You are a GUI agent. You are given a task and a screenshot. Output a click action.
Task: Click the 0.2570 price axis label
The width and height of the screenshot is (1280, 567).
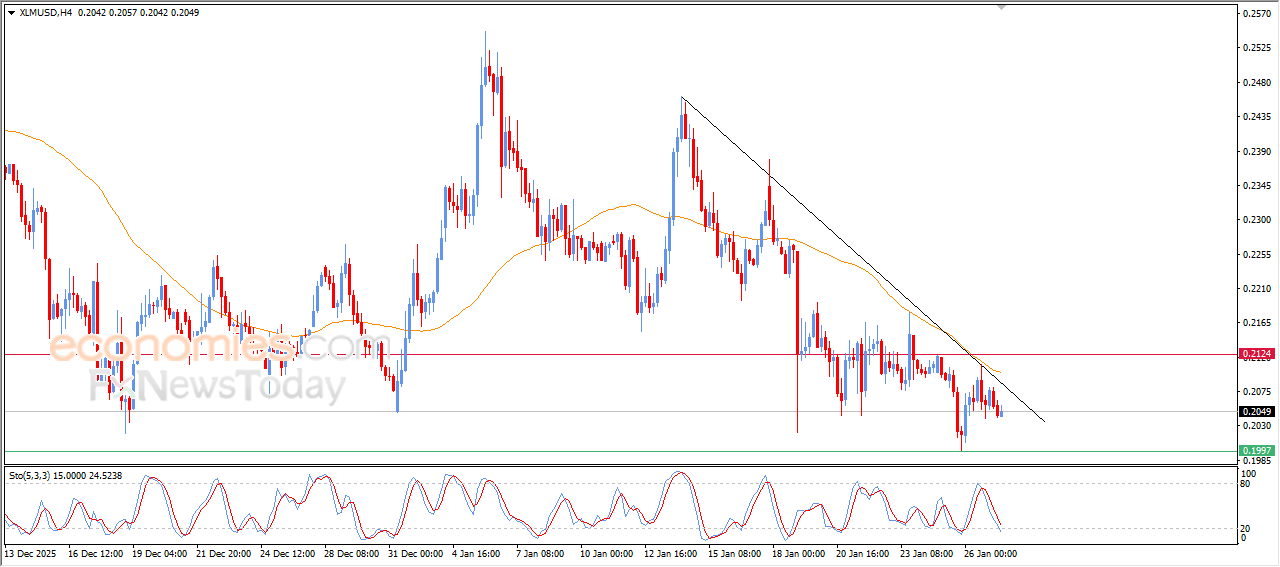click(x=1256, y=14)
